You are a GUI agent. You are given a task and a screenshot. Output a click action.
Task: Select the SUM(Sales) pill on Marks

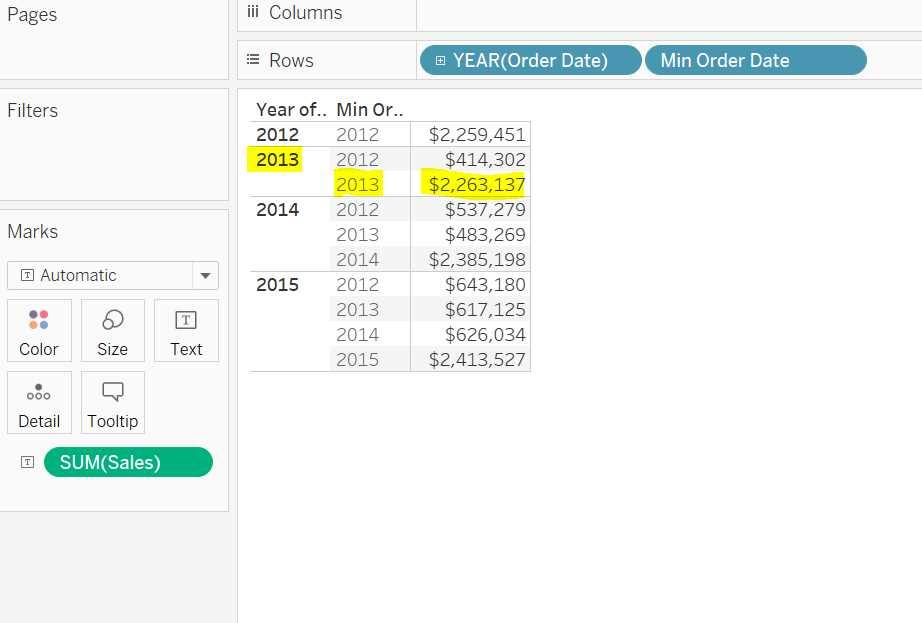[x=128, y=462]
